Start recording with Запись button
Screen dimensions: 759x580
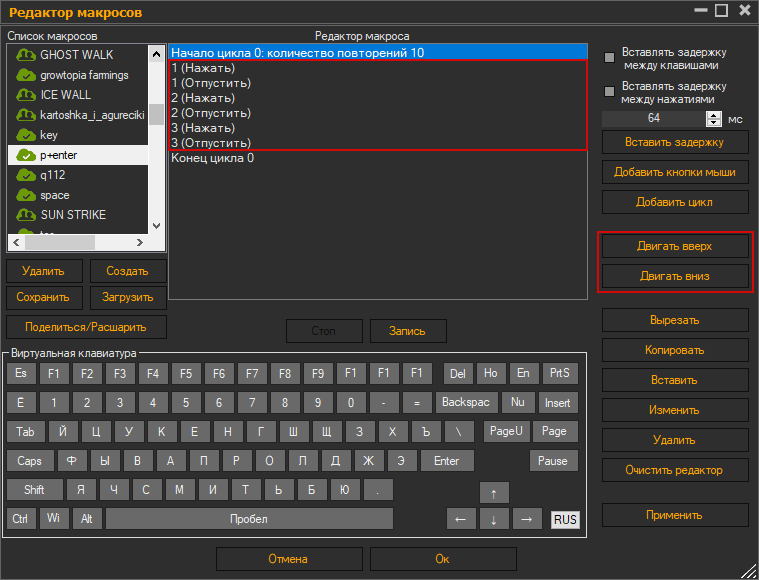point(408,332)
